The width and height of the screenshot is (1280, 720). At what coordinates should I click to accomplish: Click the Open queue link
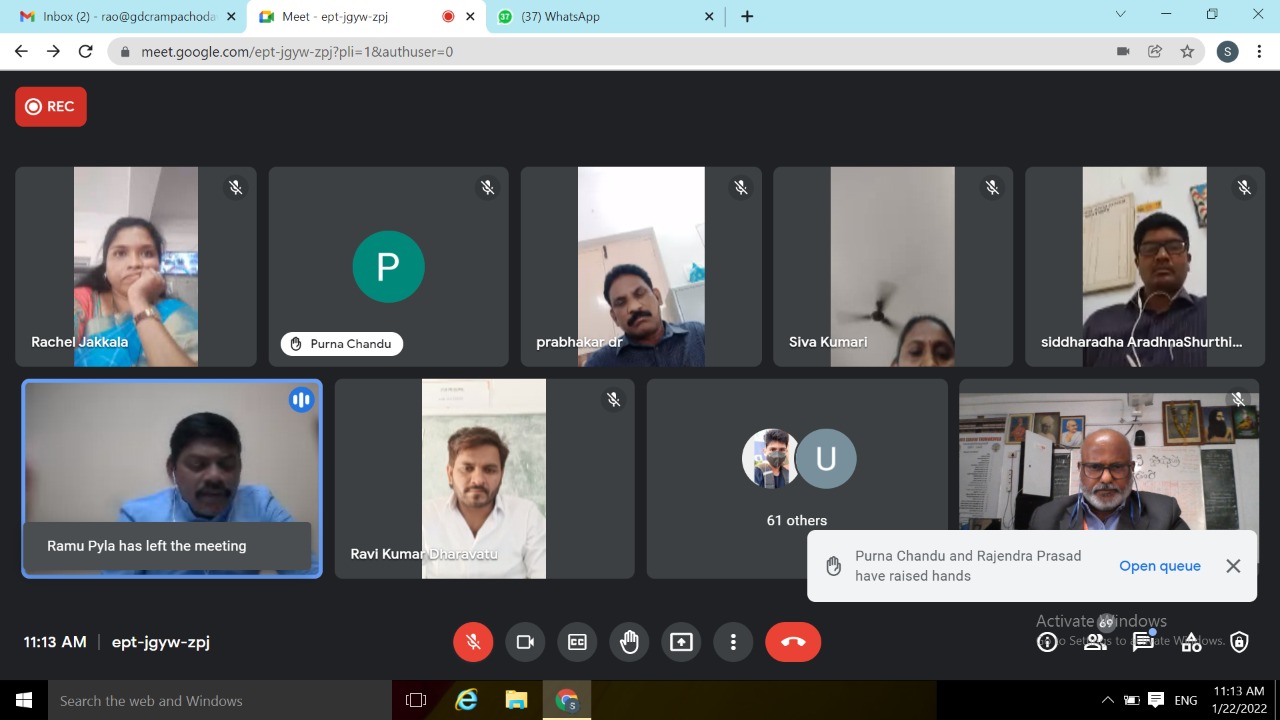click(x=1159, y=566)
